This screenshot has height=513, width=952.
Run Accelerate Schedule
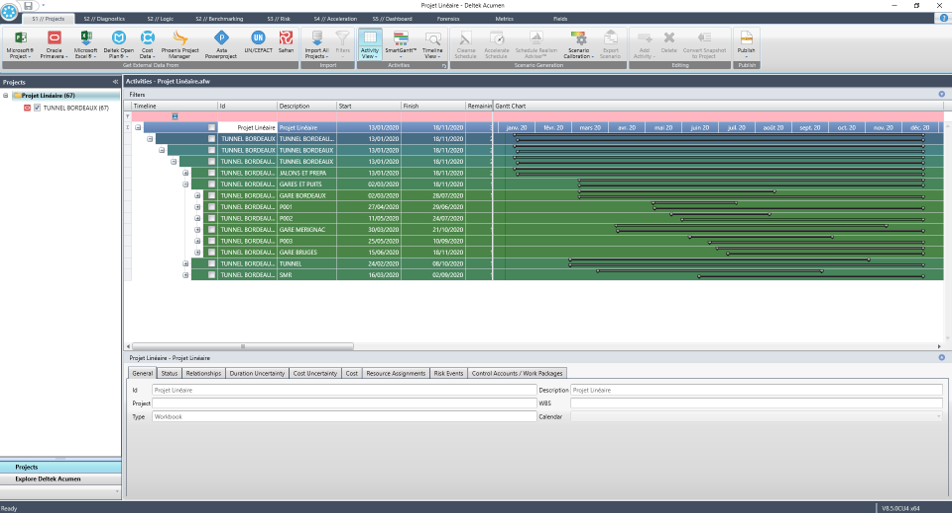click(497, 44)
